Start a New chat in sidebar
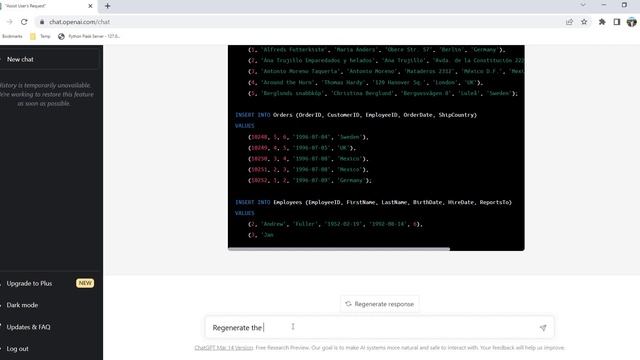 (49, 59)
